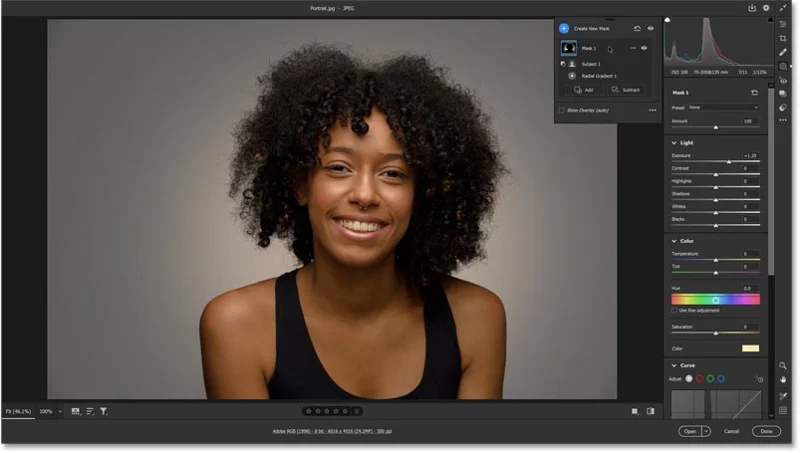Open overlay options ellipsis menu
The height and width of the screenshot is (453, 800).
(653, 110)
